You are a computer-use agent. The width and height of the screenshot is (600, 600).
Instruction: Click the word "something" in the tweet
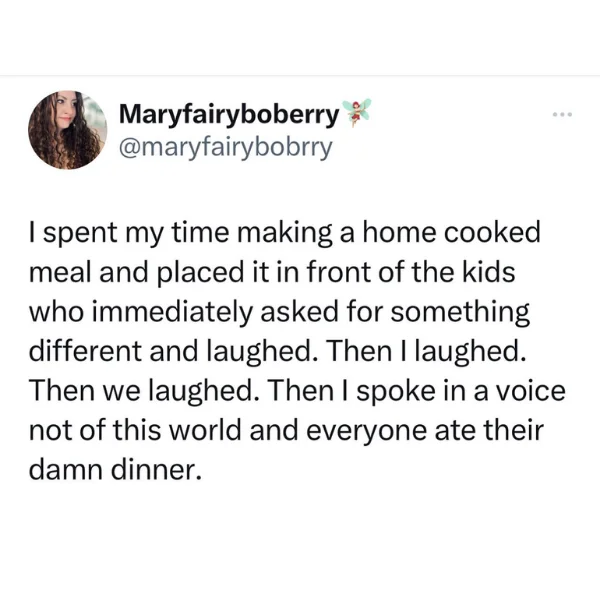point(460,312)
